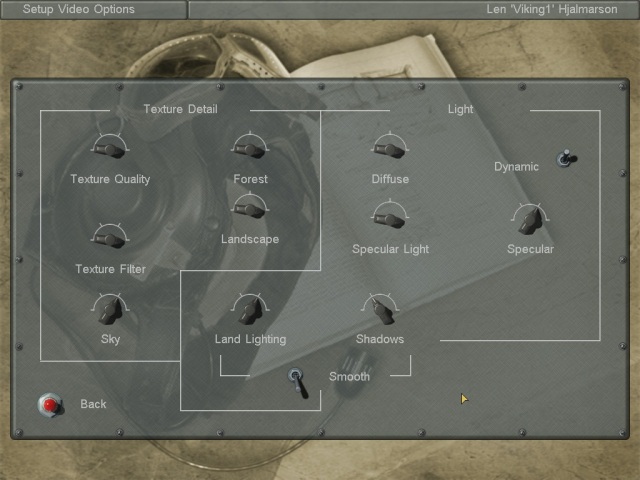Click the Landscape detail knob

click(249, 209)
